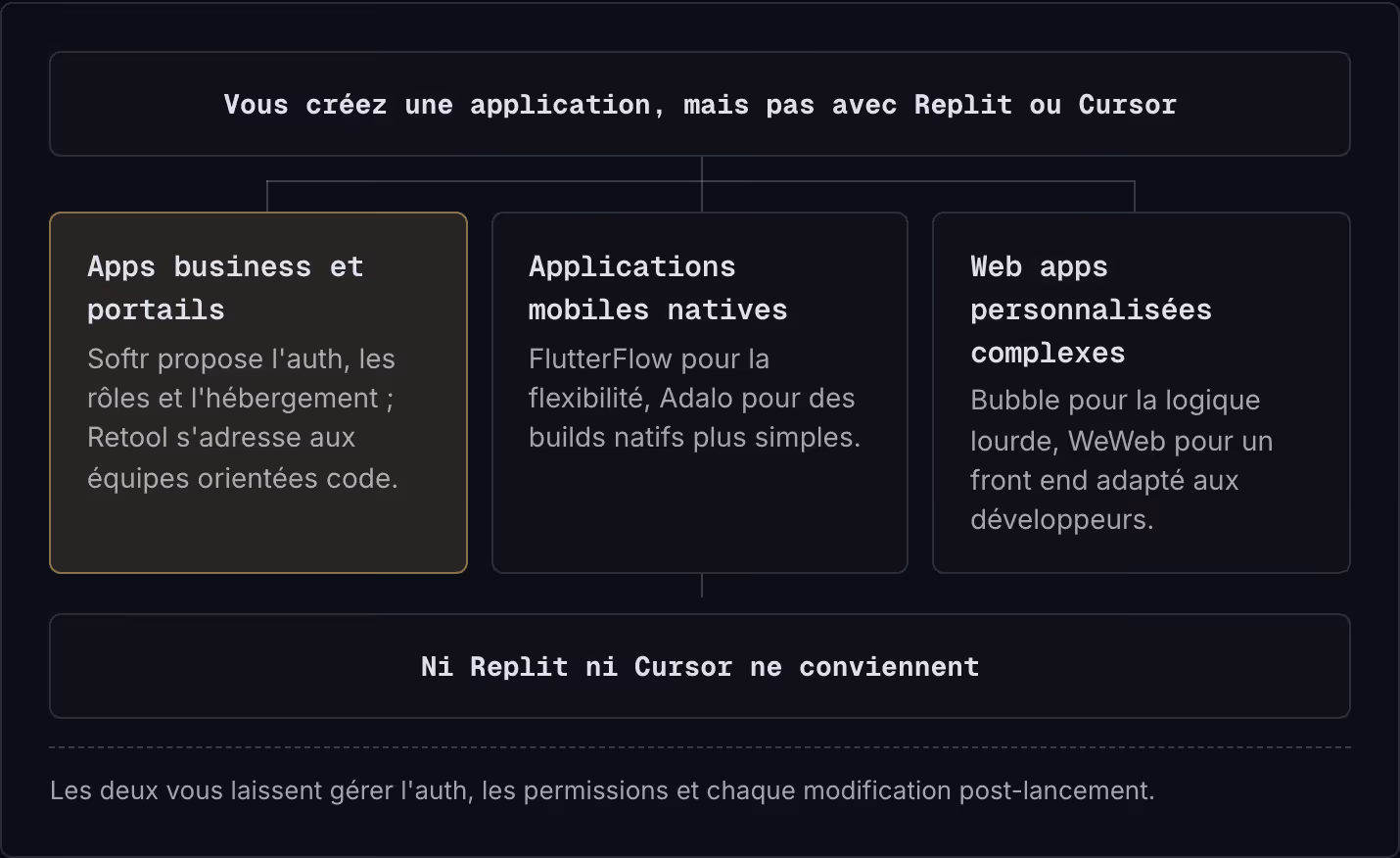Click the 'Ni Replit ni Cursor ne conviennent' box

pos(700,666)
